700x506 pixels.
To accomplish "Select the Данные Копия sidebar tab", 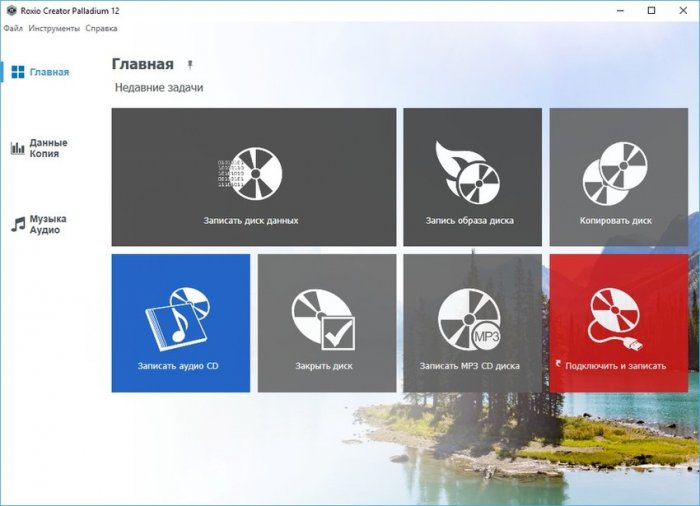I will (x=39, y=148).
